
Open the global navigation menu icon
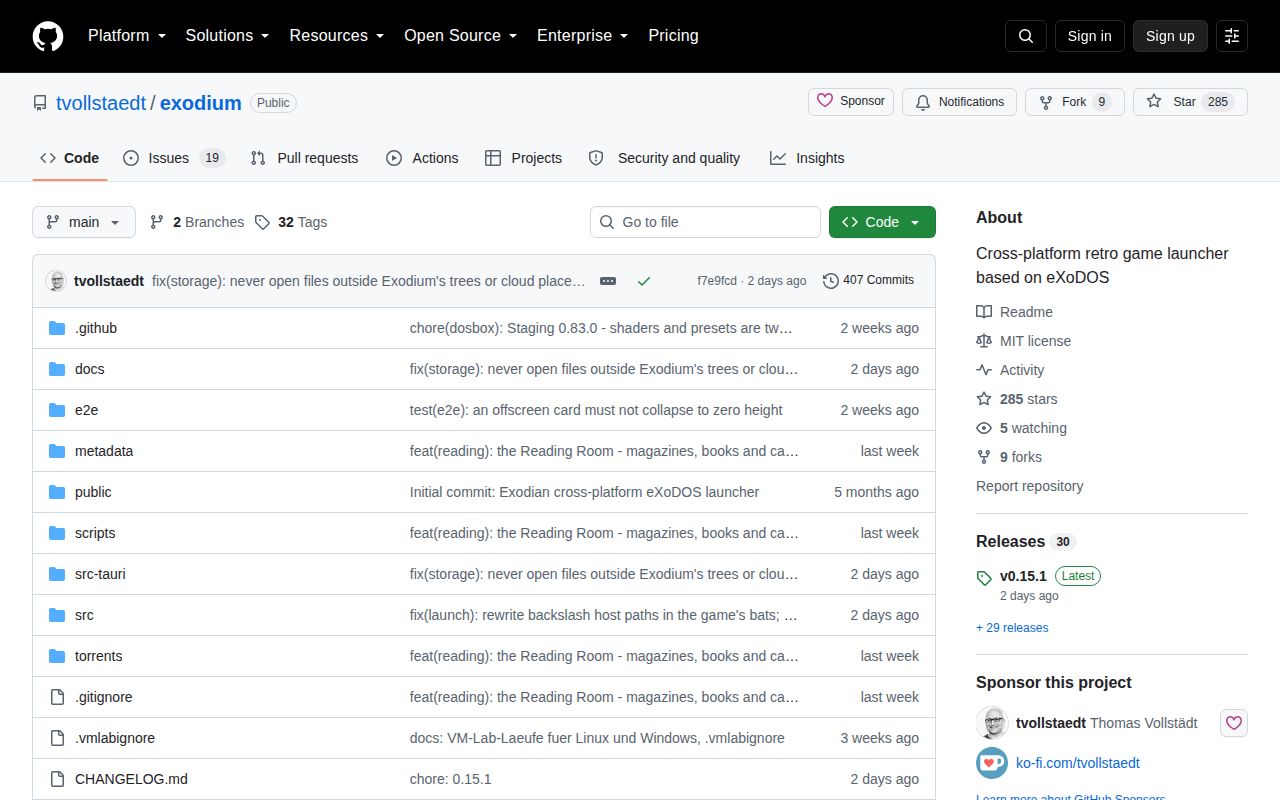pos(1232,36)
